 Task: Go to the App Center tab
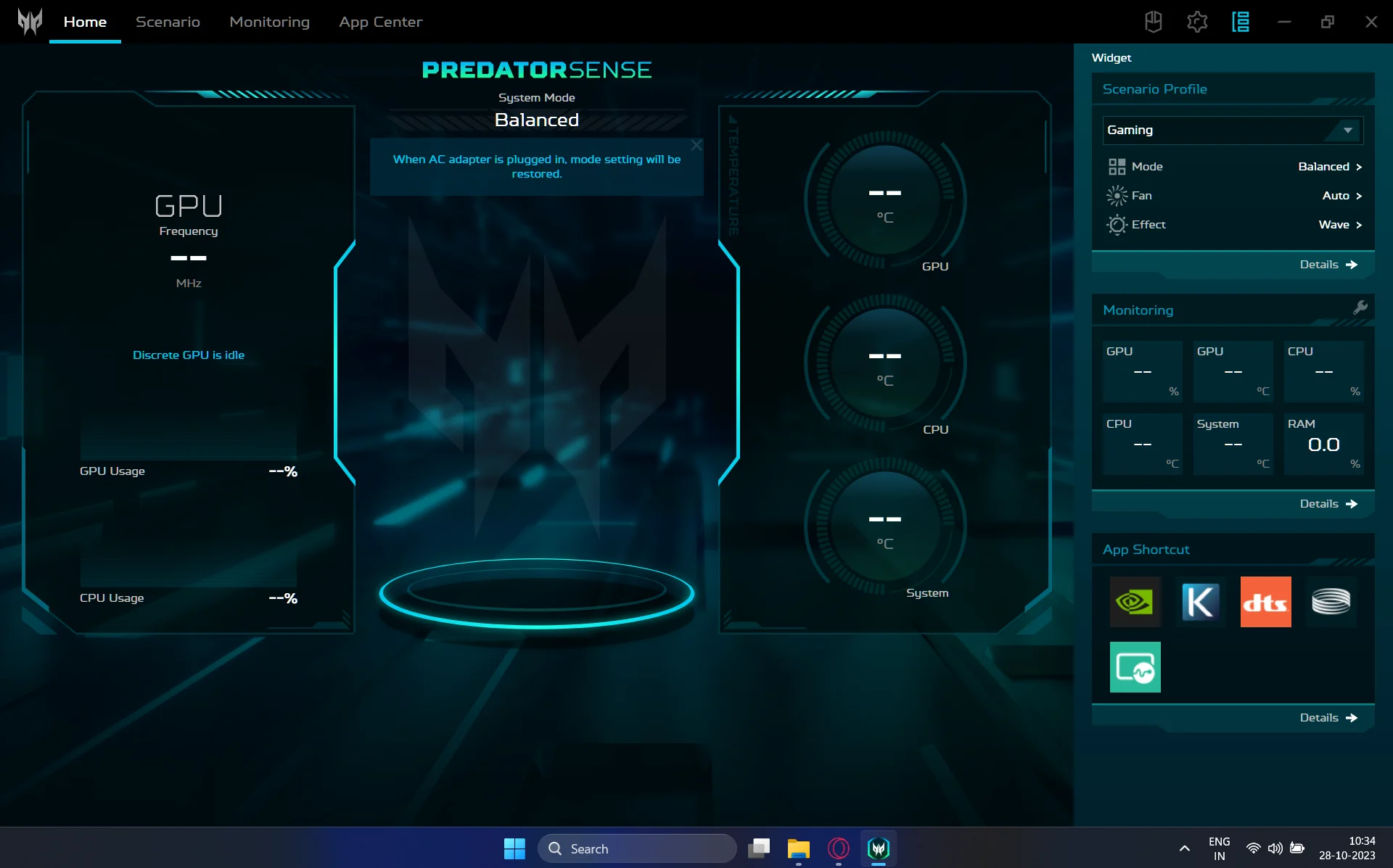pos(380,22)
